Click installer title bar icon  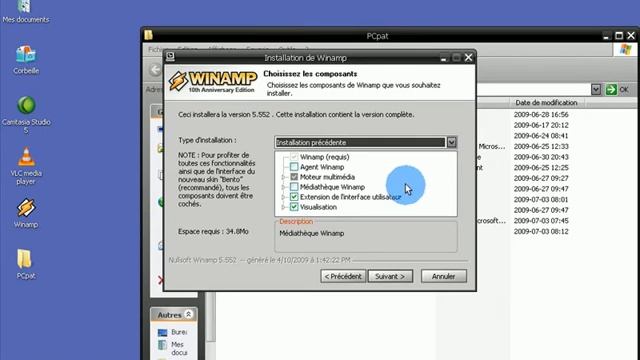[x=171, y=57]
